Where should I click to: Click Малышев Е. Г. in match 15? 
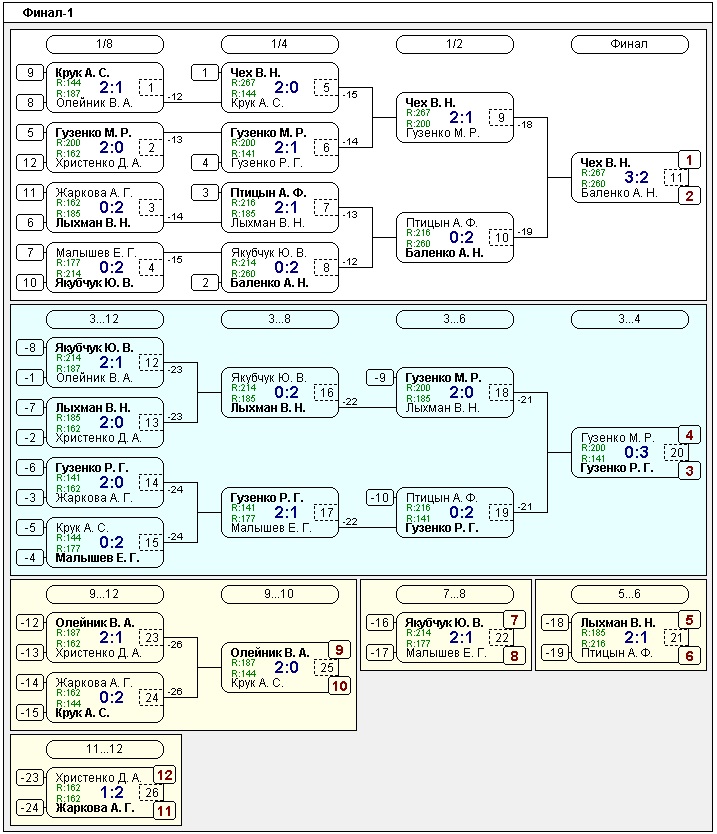tap(97, 558)
